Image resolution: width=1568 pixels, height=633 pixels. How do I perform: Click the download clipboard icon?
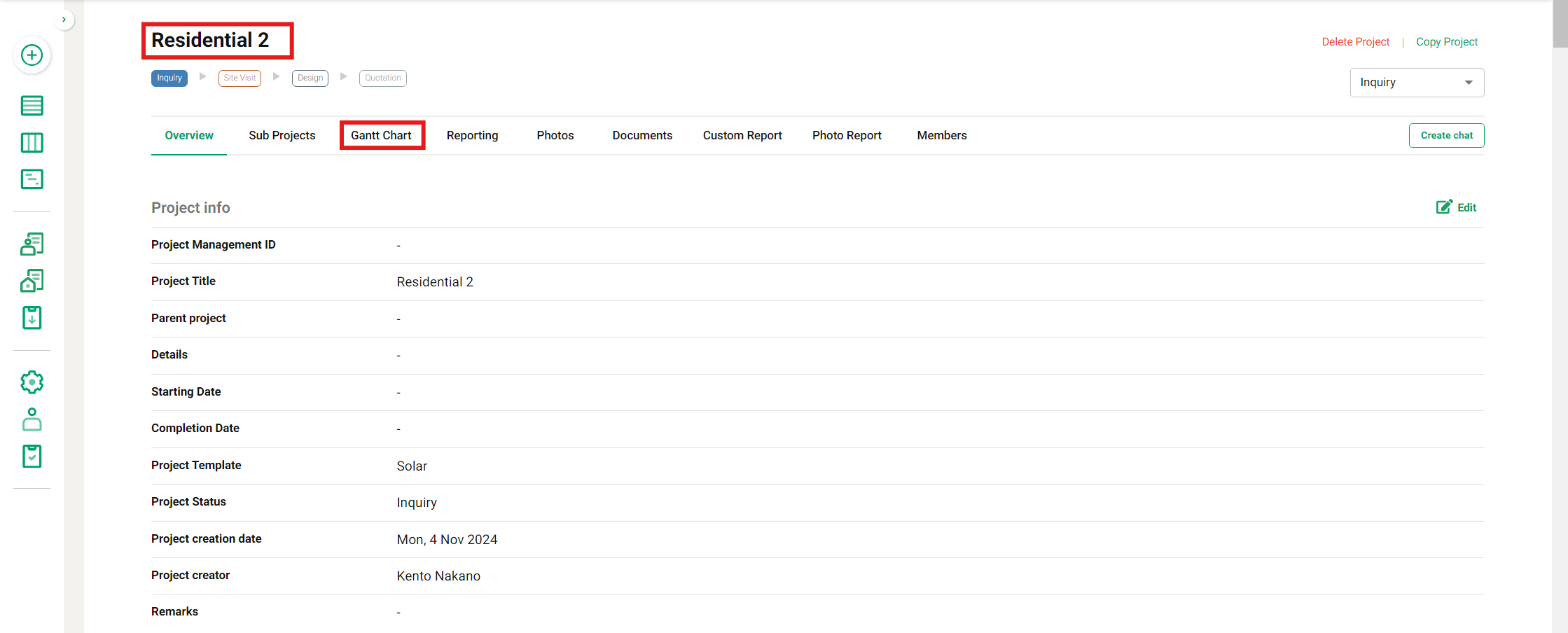coord(32,317)
